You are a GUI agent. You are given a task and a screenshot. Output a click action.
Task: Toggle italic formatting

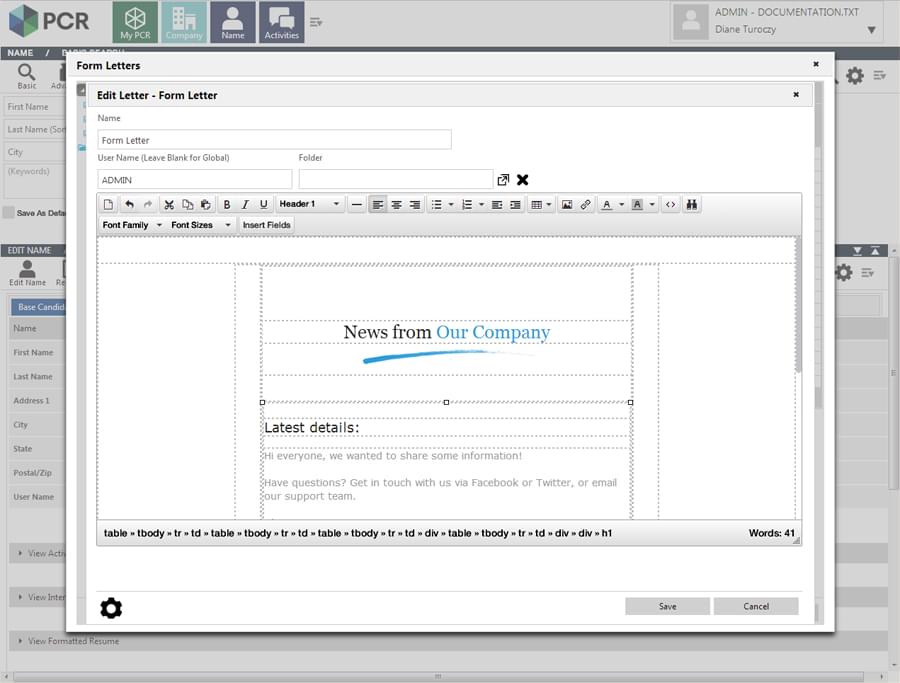[x=245, y=204]
